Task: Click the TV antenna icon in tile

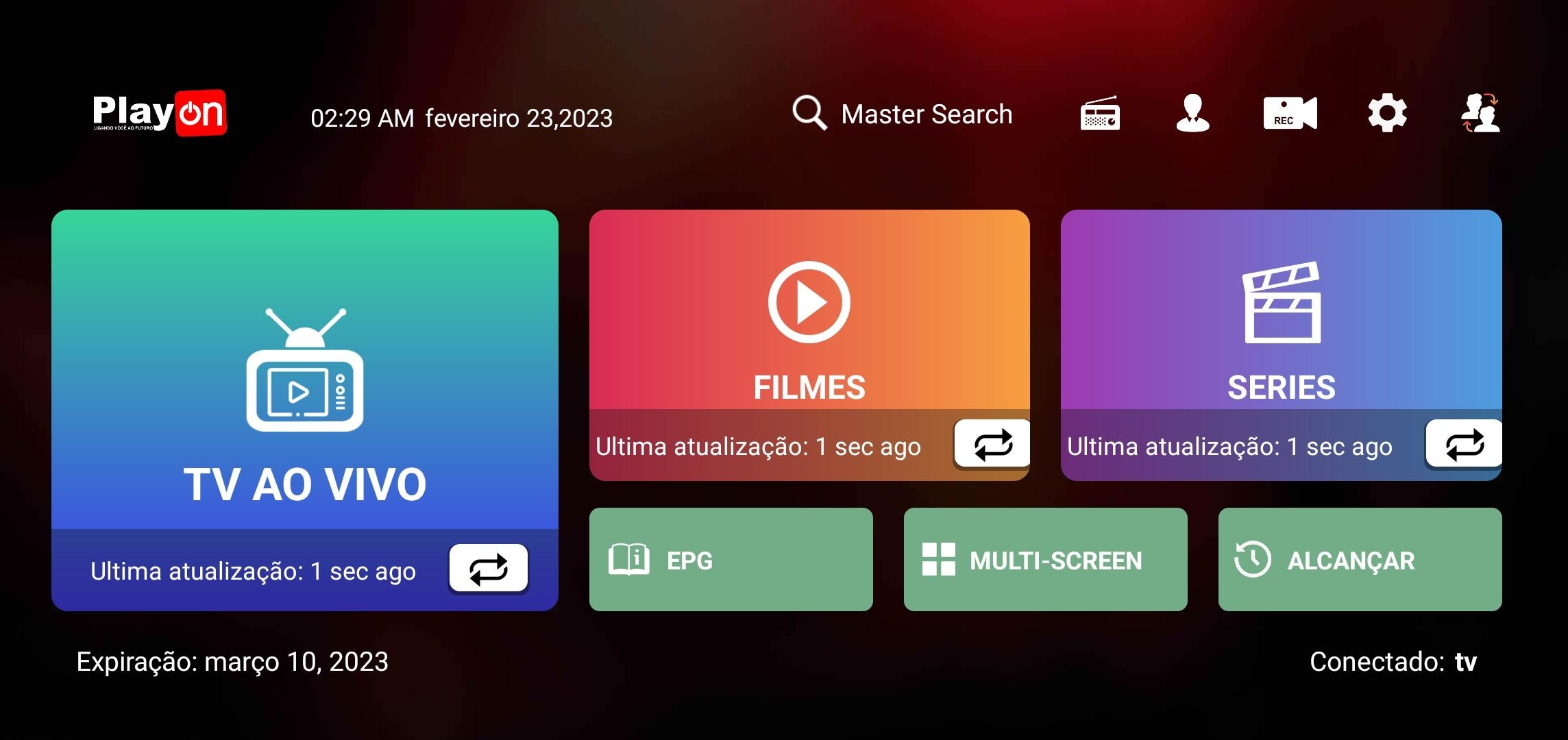Action: 305,370
